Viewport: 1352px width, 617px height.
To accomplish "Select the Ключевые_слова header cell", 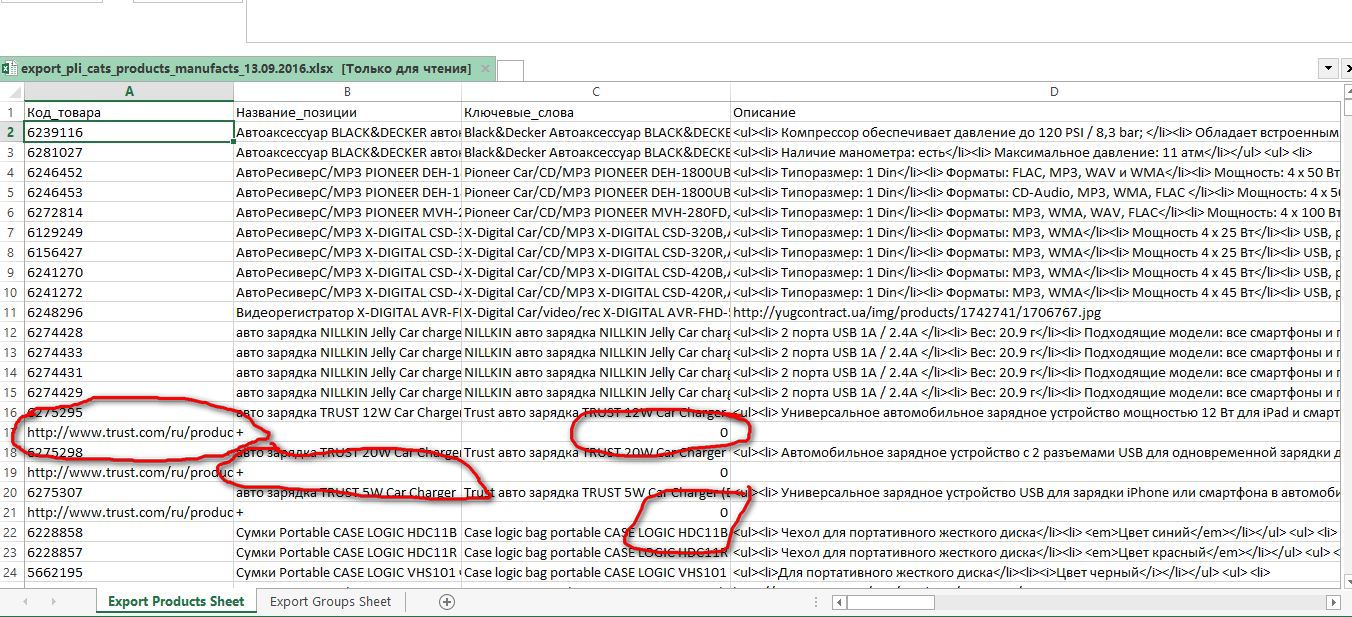I will point(596,112).
